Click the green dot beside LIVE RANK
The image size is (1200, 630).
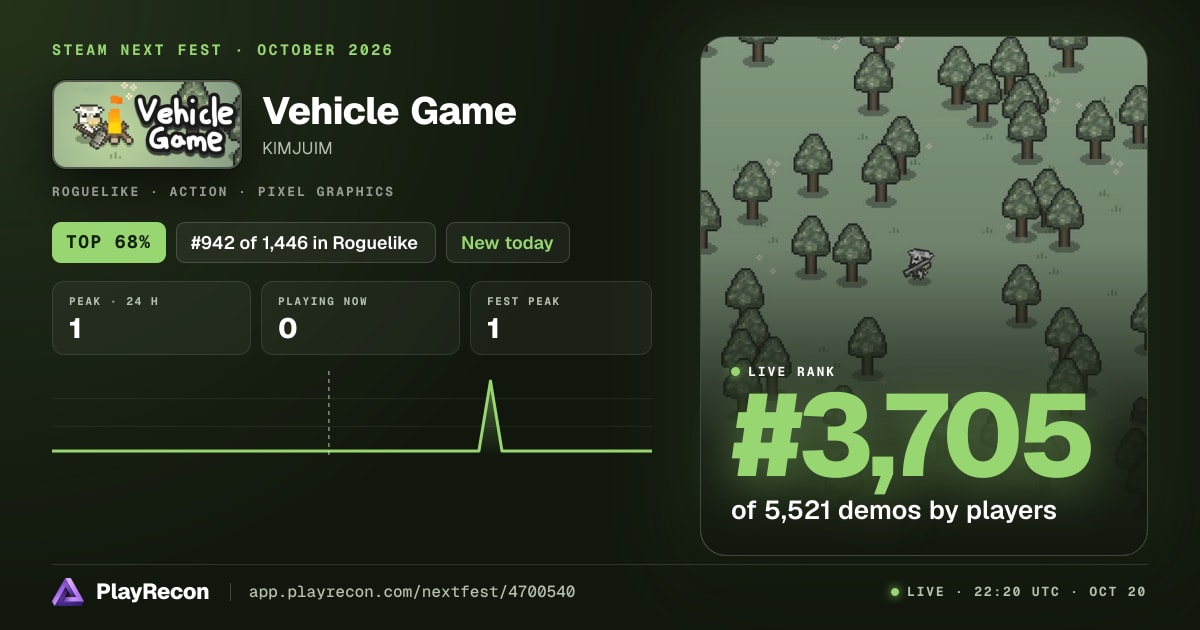click(736, 371)
